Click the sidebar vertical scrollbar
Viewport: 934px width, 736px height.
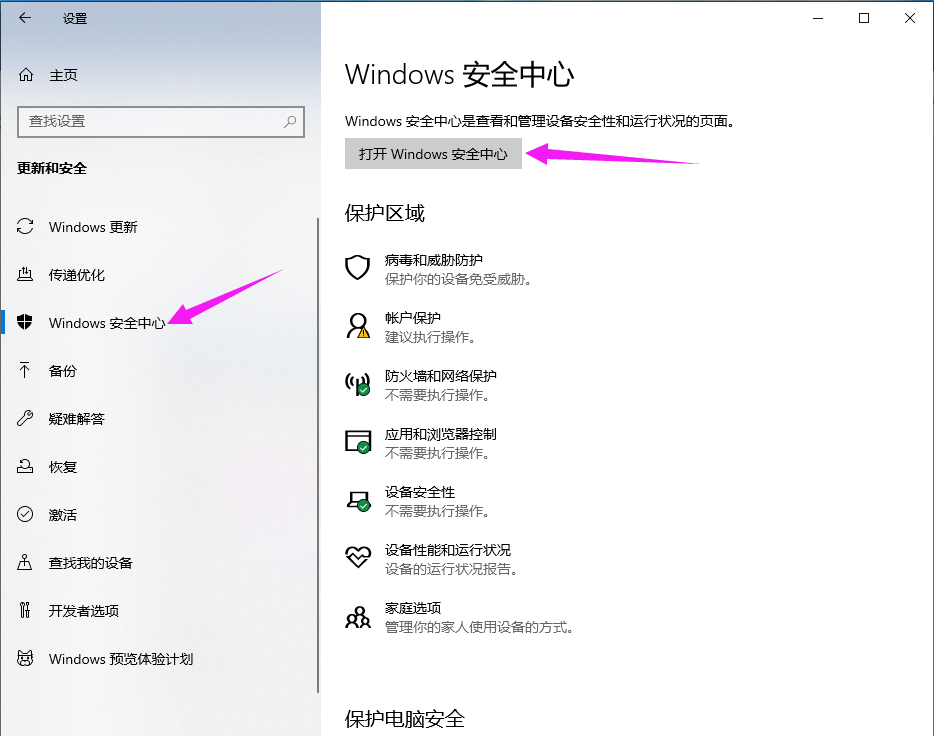click(318, 455)
